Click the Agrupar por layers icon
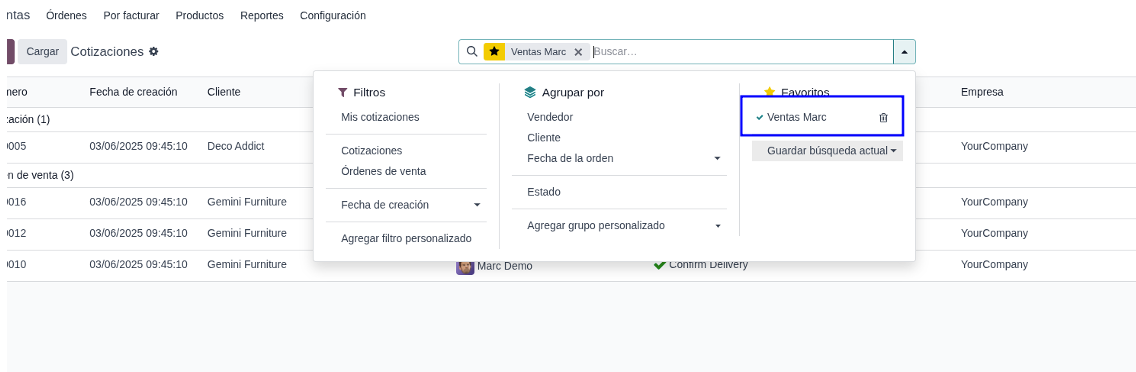1136x372 pixels. tap(530, 93)
